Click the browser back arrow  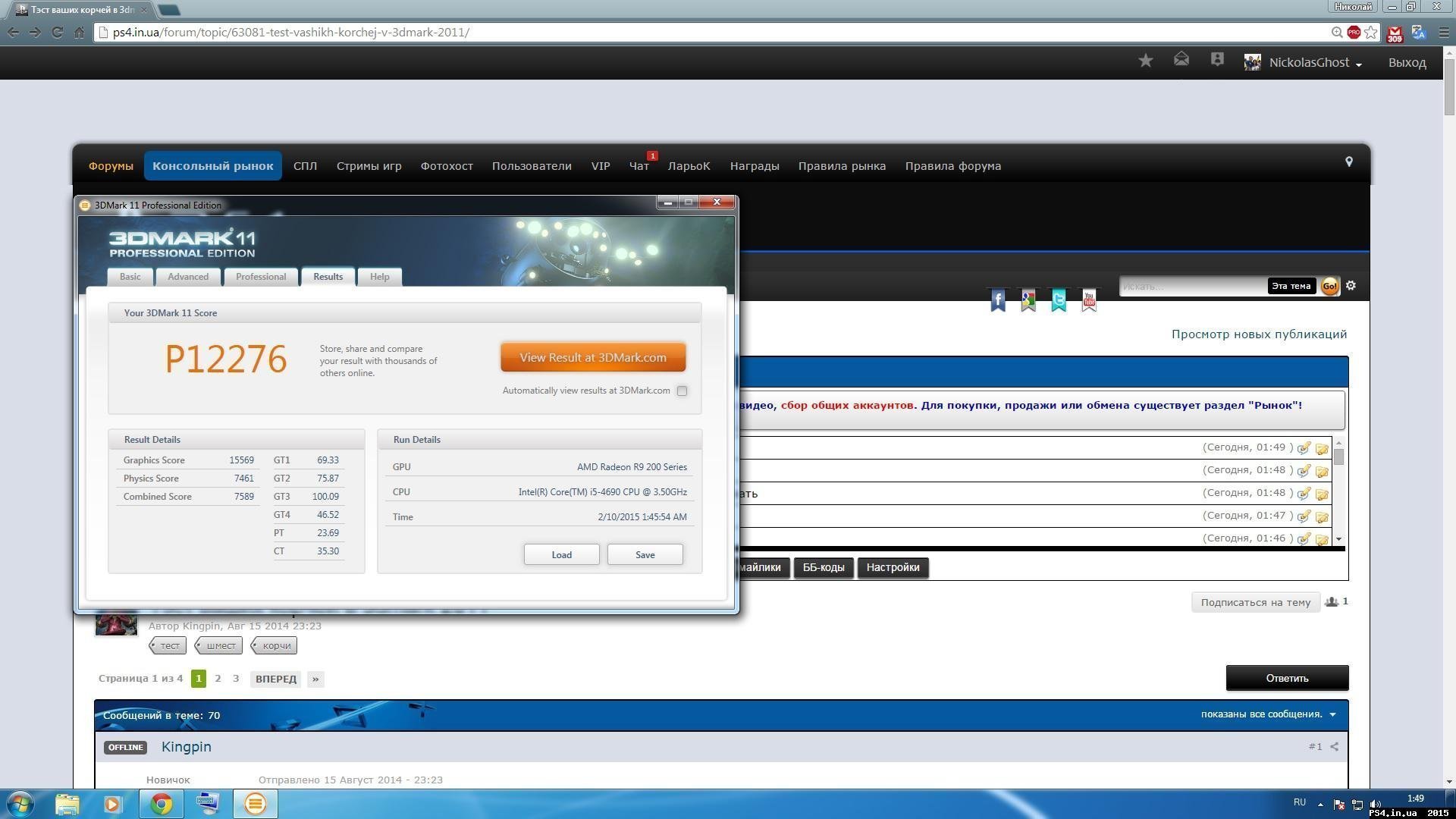coord(13,33)
